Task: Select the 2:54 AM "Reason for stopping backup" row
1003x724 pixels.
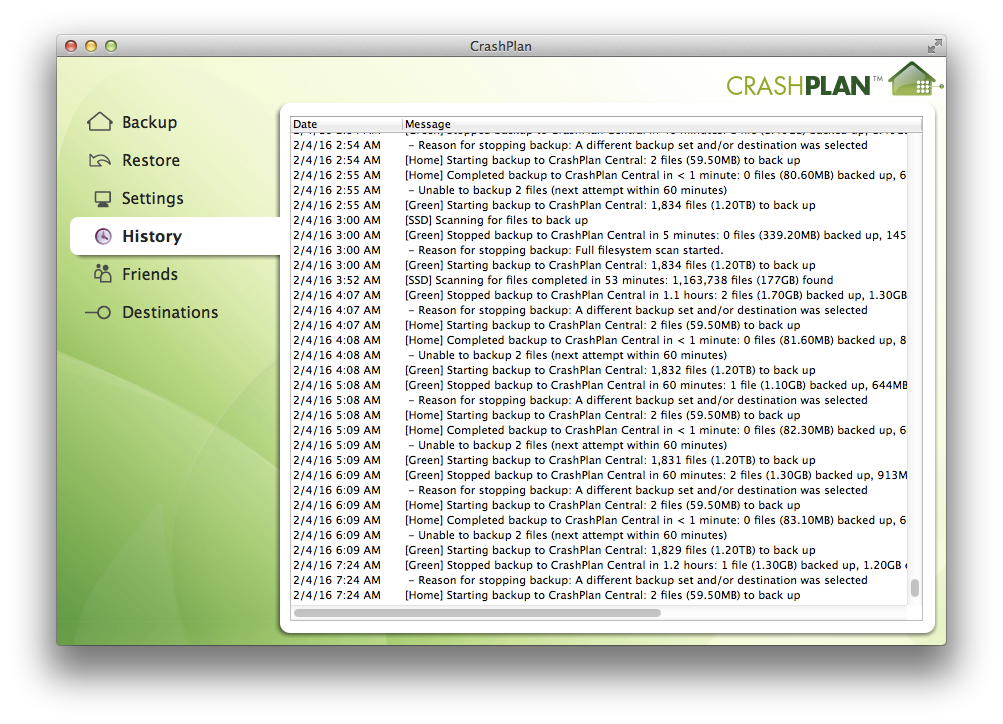Action: (x=599, y=145)
